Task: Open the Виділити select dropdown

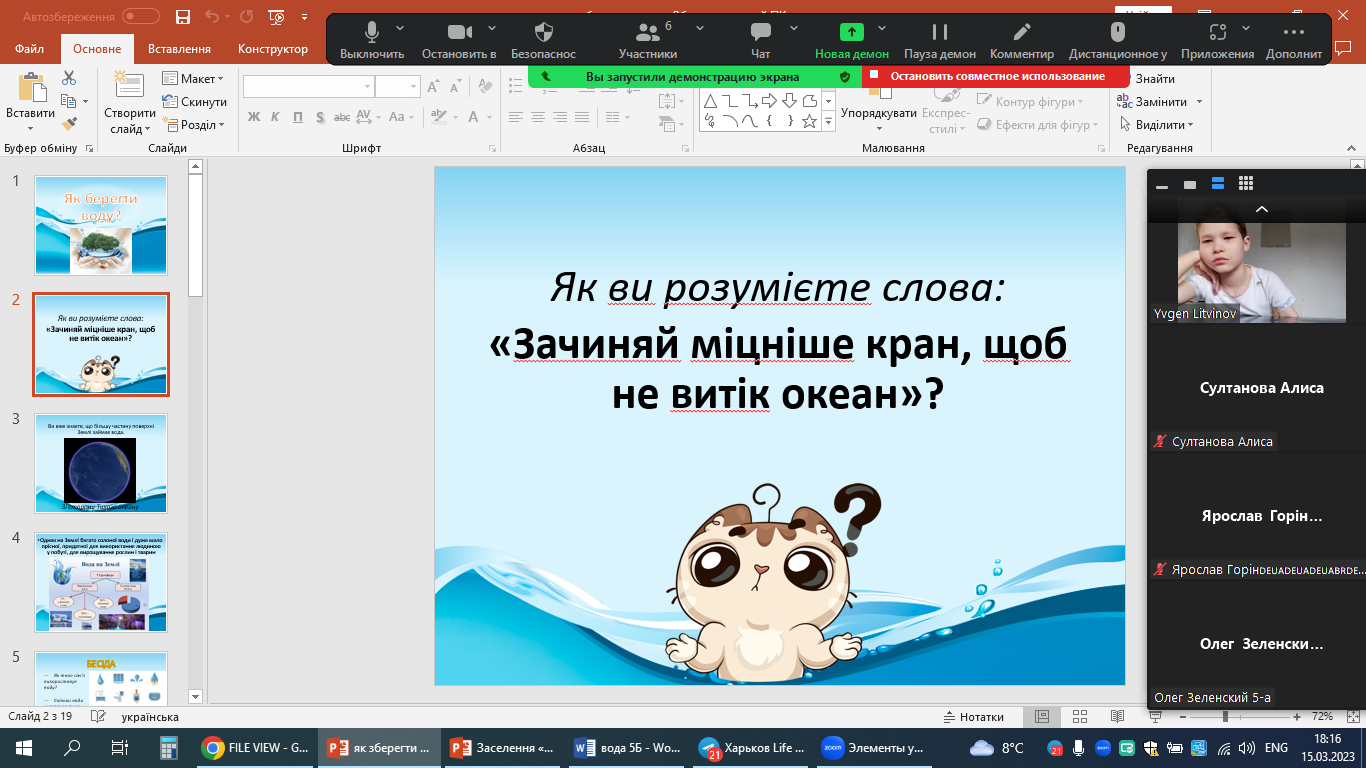Action: click(1165, 125)
